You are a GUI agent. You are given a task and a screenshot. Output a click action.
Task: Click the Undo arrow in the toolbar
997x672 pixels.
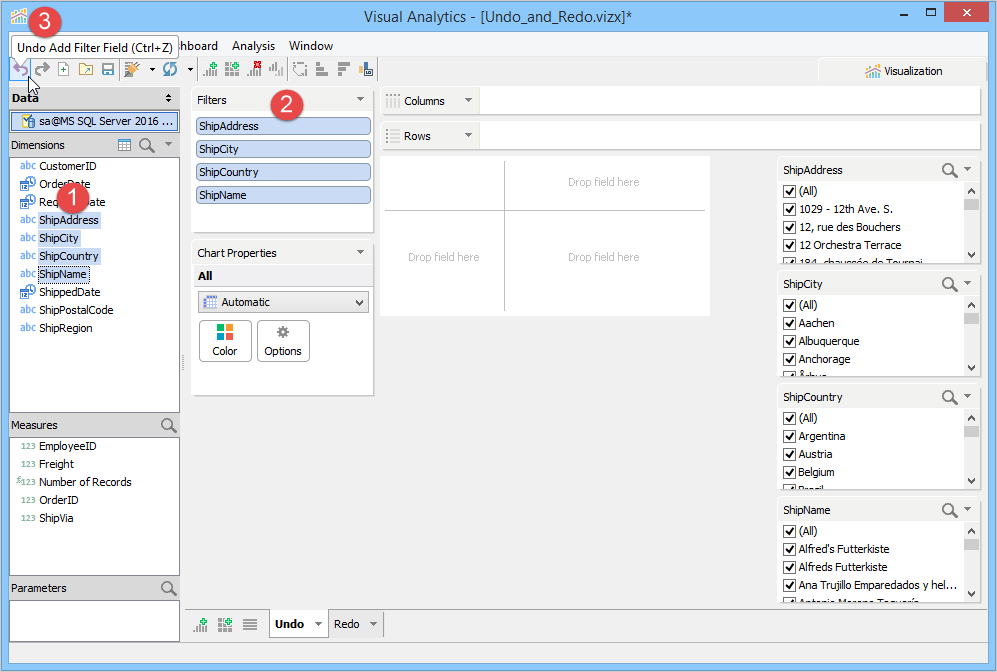point(19,69)
